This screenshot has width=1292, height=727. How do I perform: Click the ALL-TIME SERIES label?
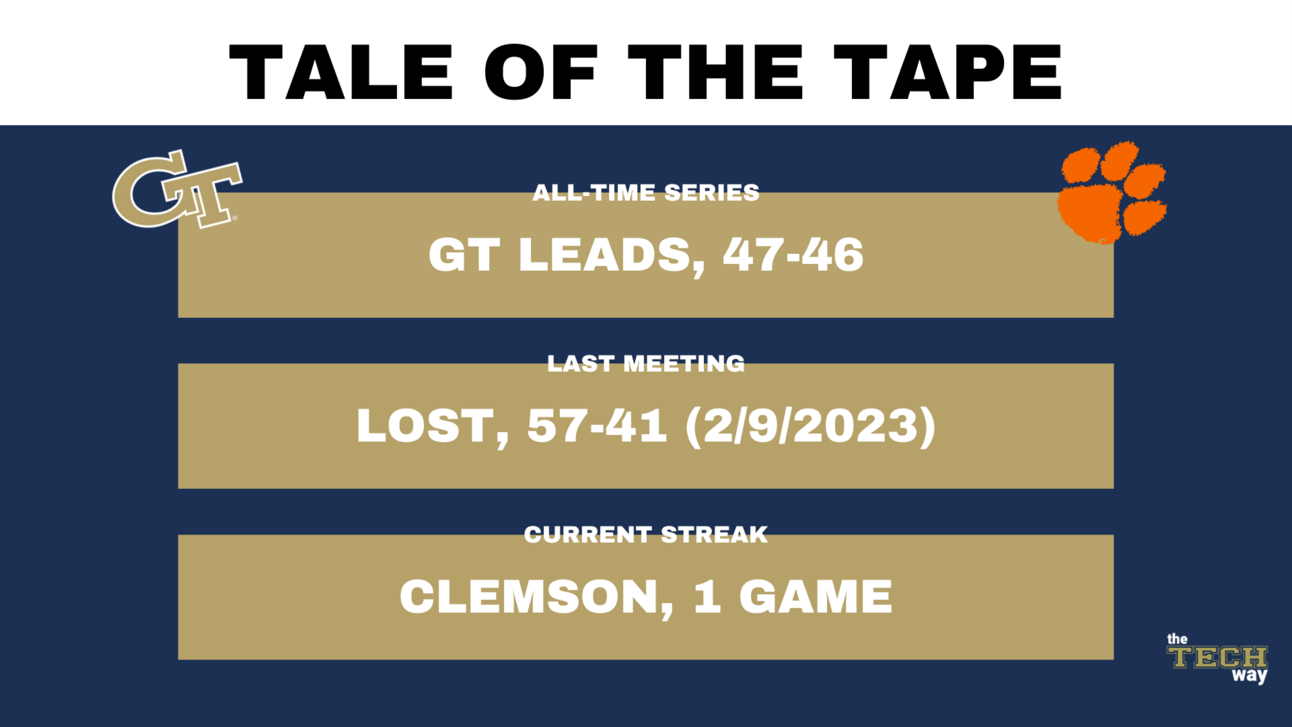[646, 192]
